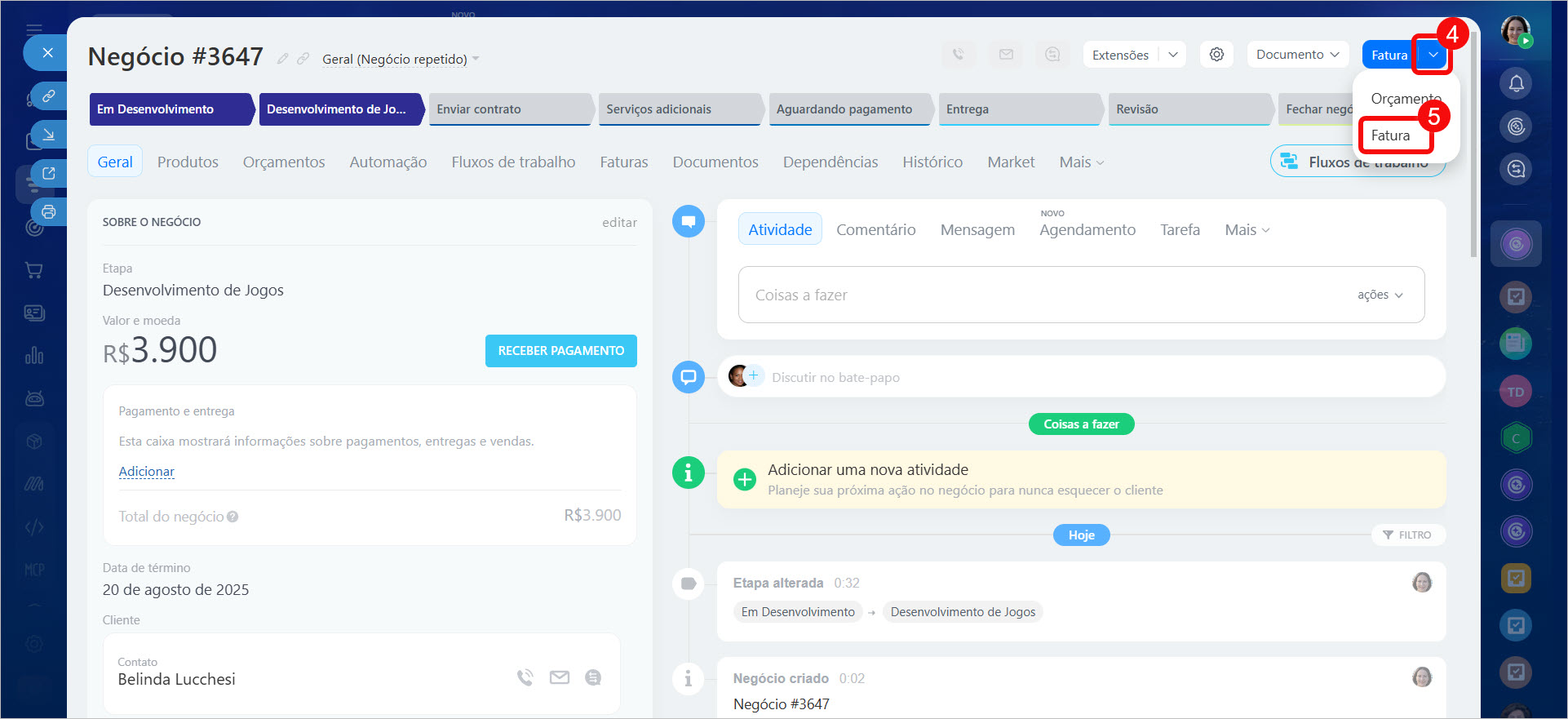This screenshot has height=719, width=1568.
Task: Open the Geral pipeline selector dropdown
Action: (401, 59)
